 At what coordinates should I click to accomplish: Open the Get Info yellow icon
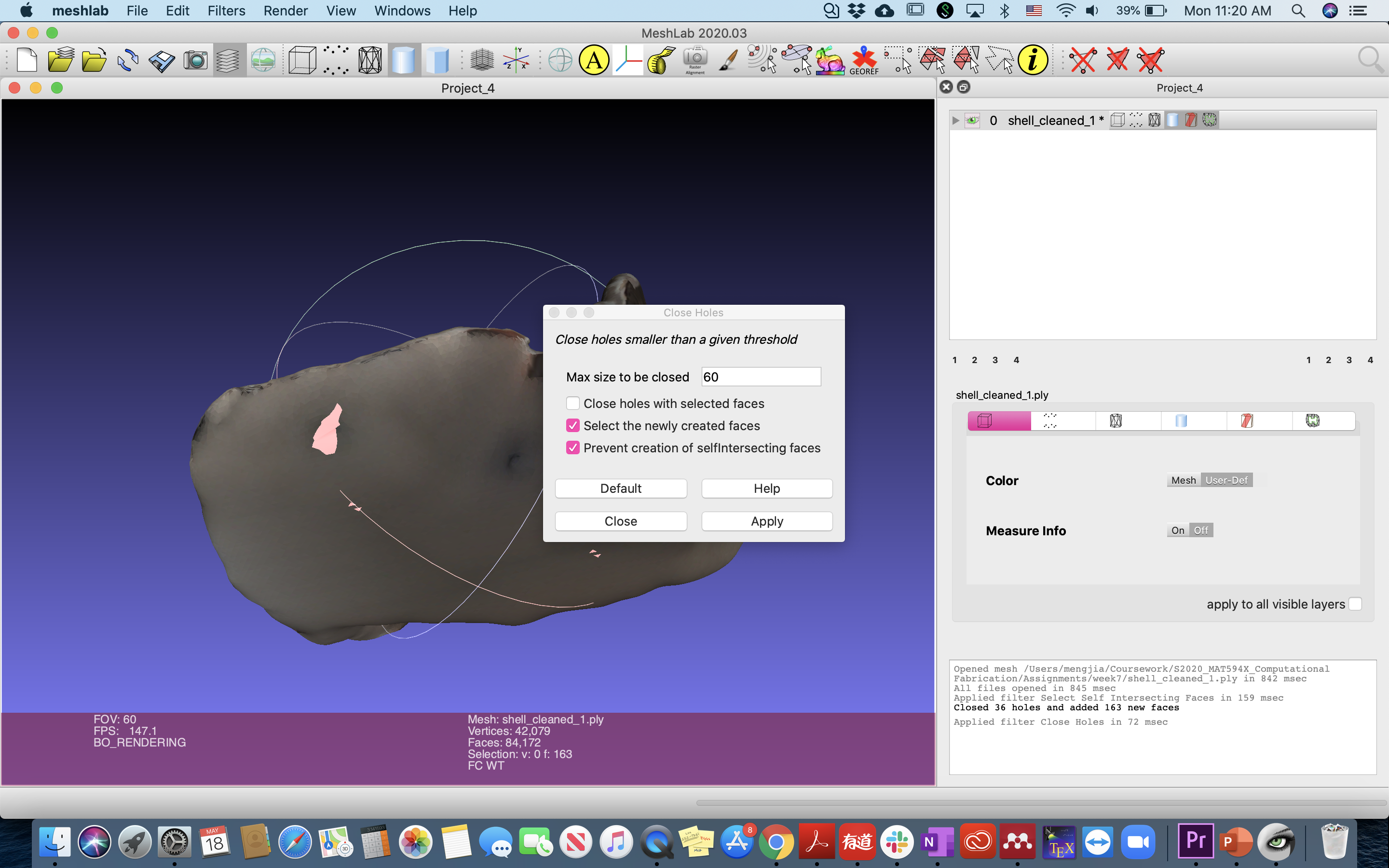(1033, 60)
